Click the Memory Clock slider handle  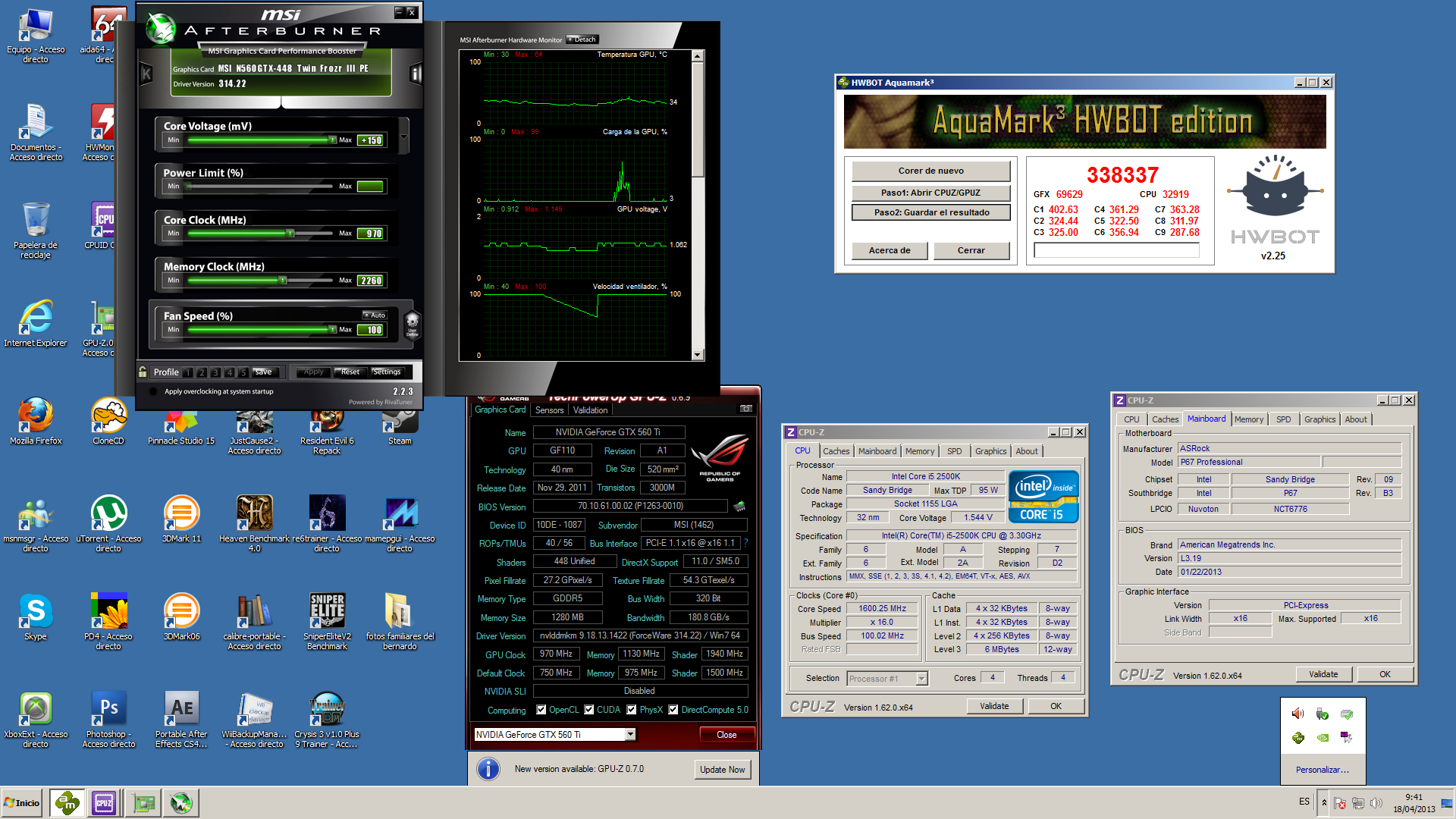[x=282, y=281]
